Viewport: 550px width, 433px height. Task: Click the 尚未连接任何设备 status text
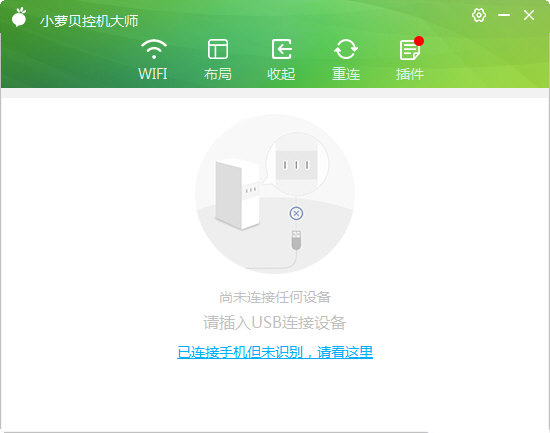click(x=275, y=297)
